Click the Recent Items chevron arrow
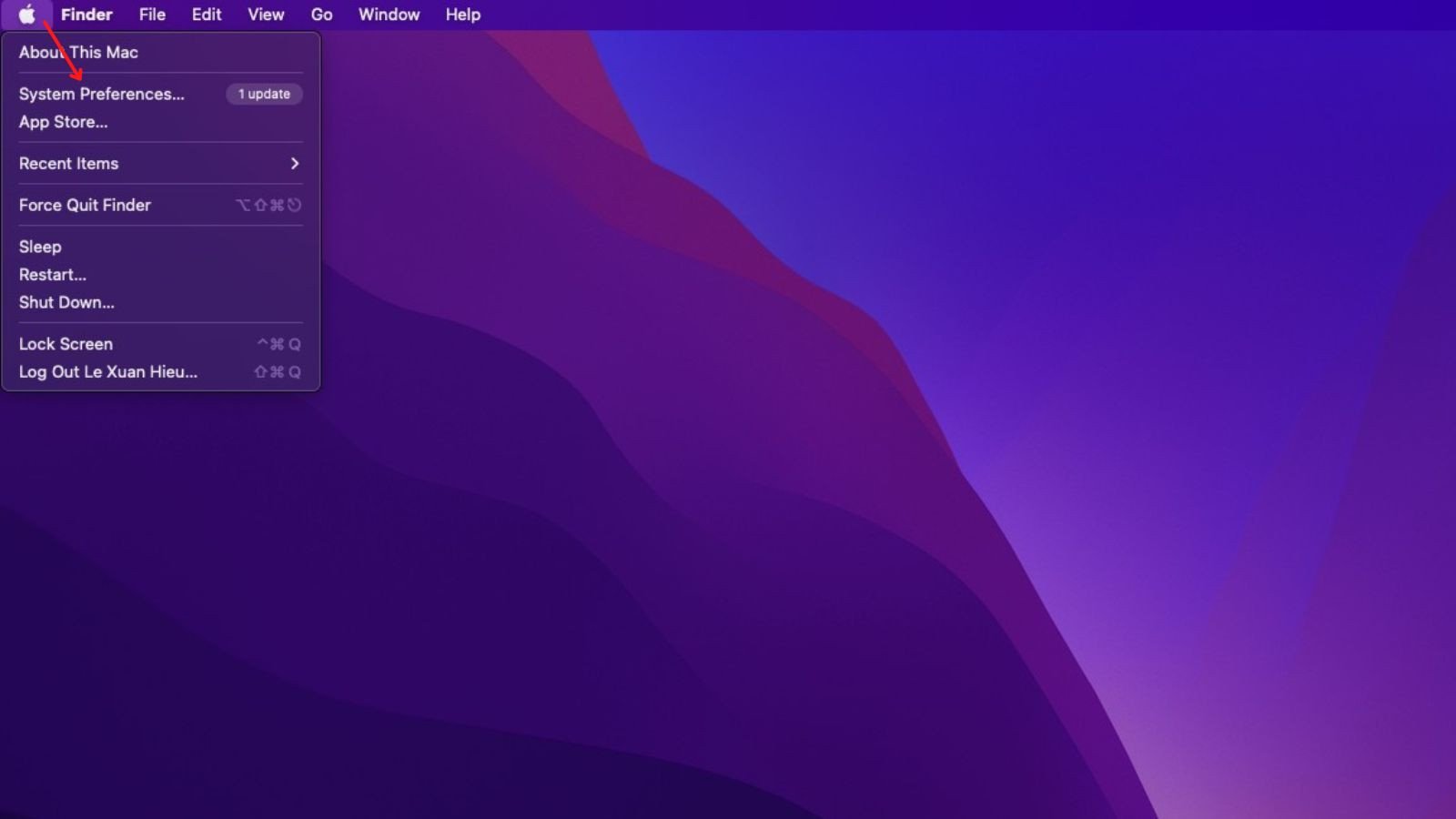Screen dimensions: 1456x819 click(x=294, y=164)
